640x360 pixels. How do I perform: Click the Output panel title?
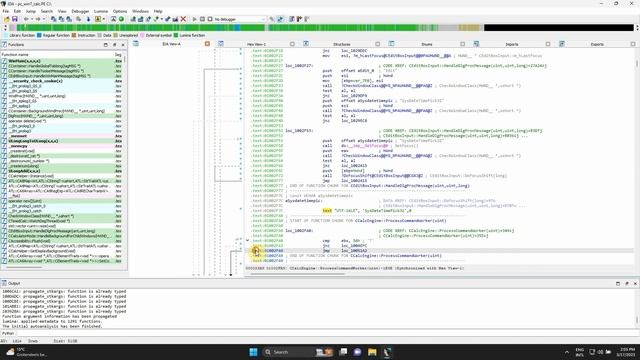pyautogui.click(x=14, y=283)
